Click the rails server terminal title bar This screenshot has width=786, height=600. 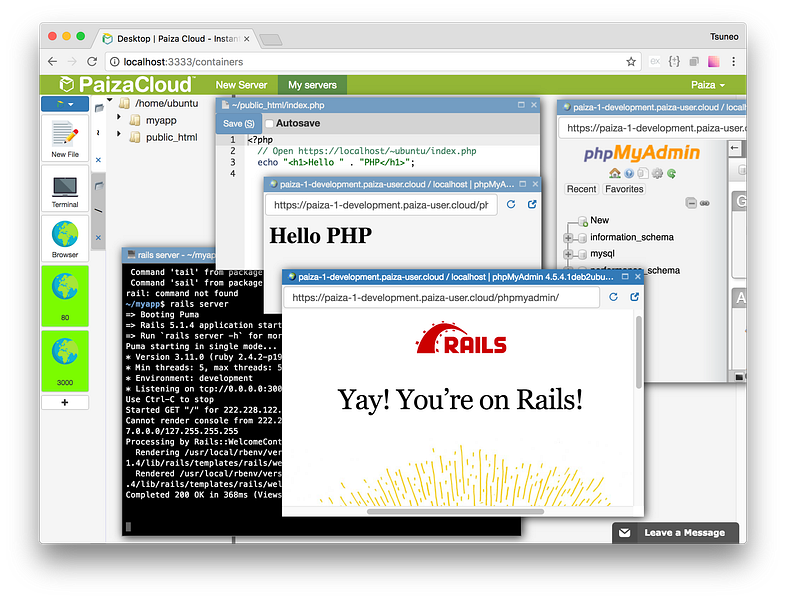tap(170, 255)
